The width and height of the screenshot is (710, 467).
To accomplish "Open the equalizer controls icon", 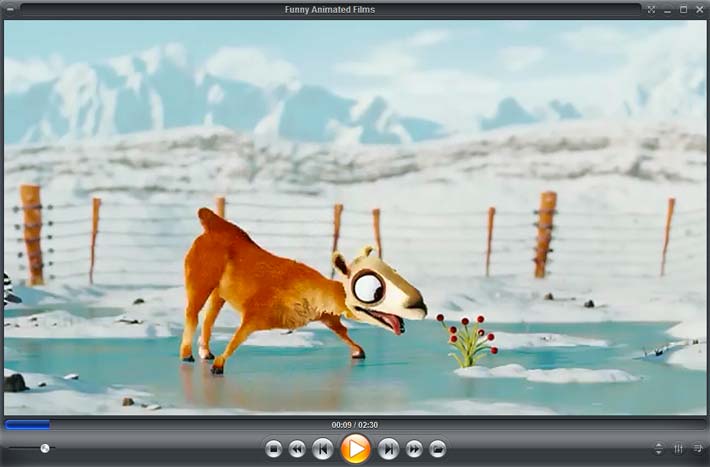I will [x=678, y=448].
